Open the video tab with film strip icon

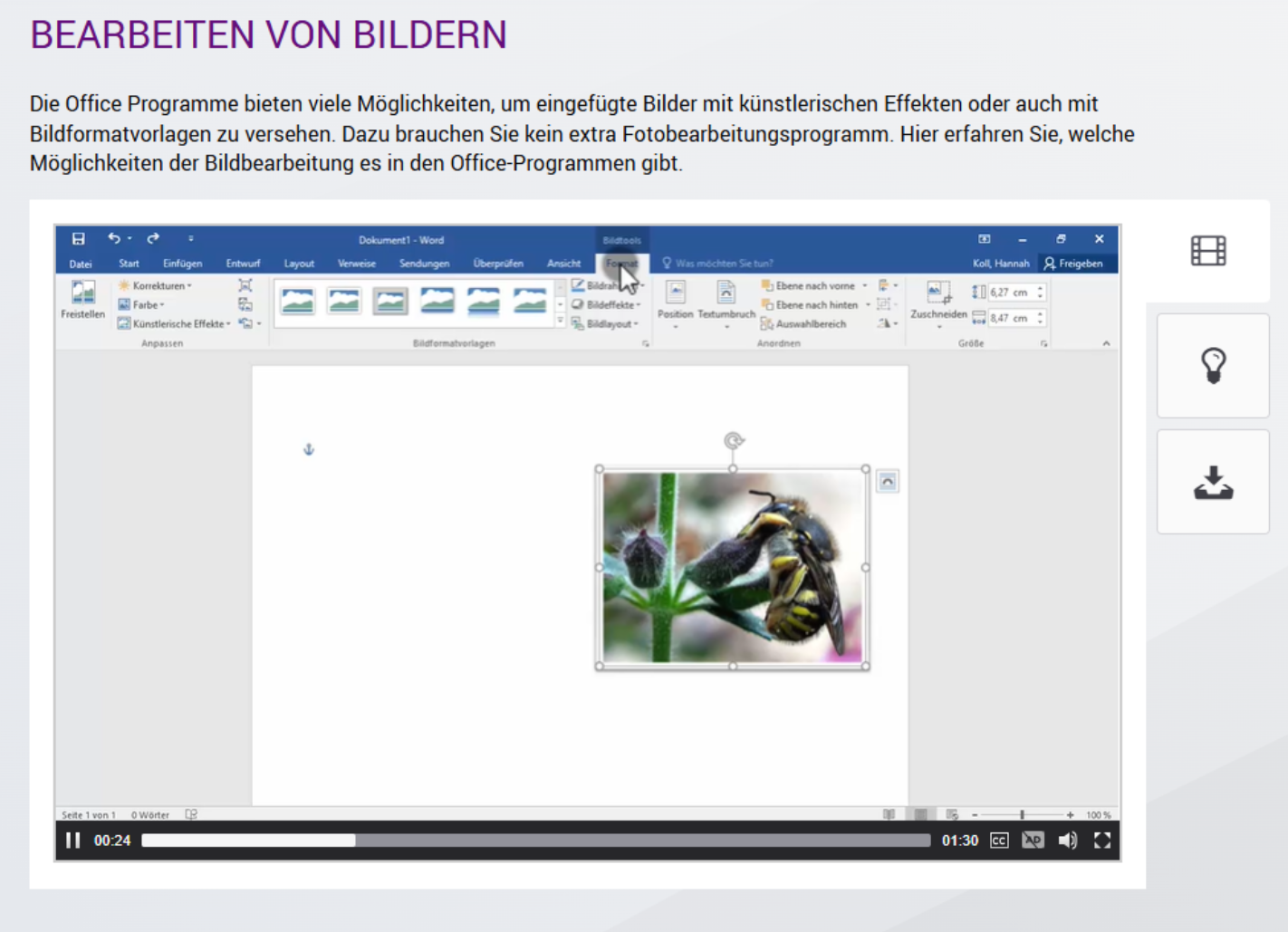[x=1207, y=251]
